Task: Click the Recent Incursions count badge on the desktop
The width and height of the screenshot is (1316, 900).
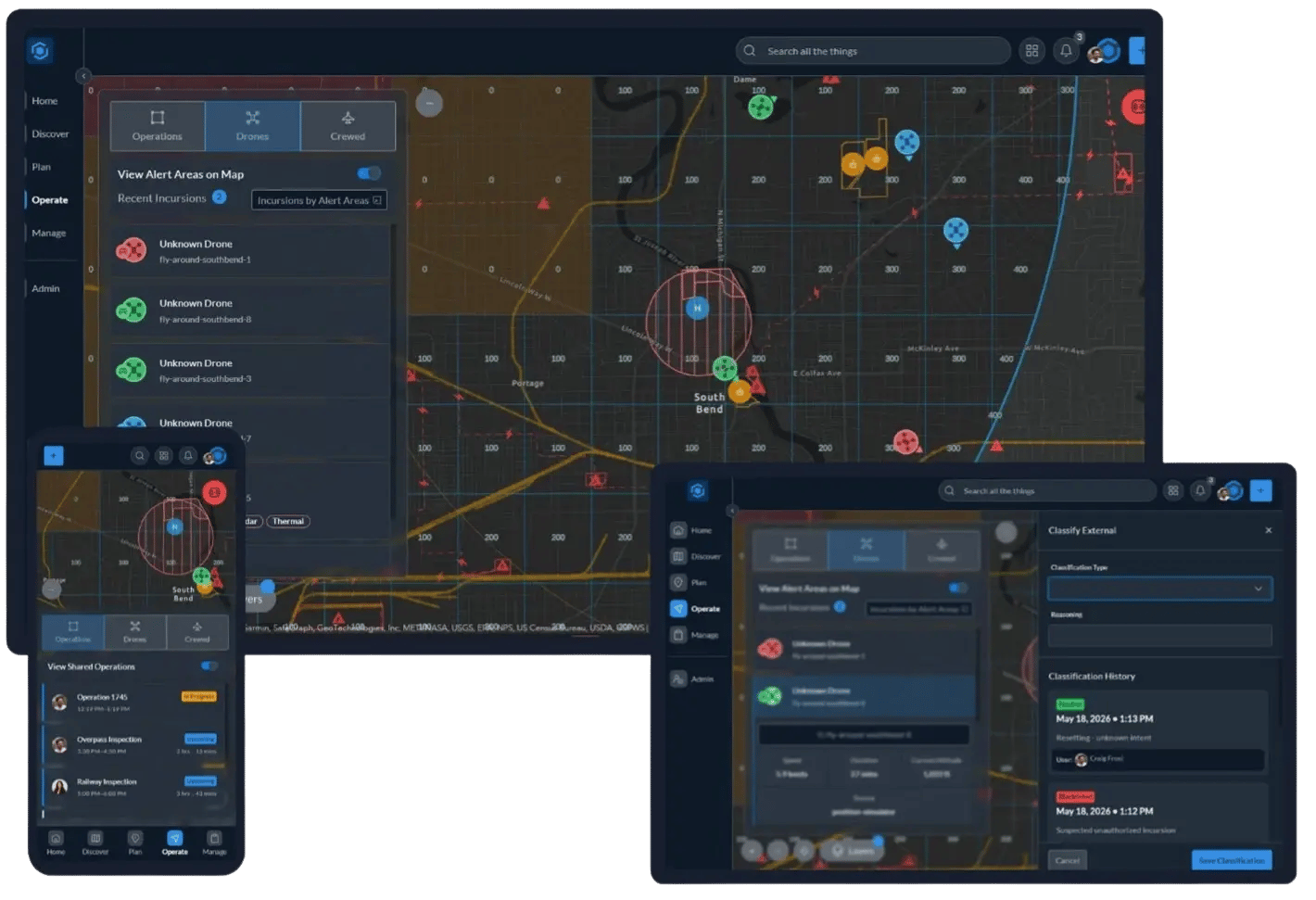Action: point(220,197)
